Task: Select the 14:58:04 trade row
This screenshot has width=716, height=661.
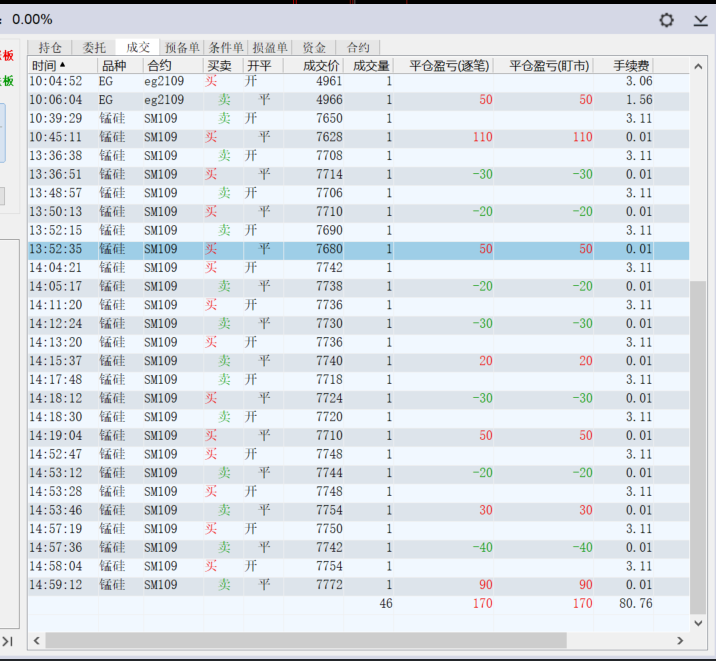Action: (358, 567)
